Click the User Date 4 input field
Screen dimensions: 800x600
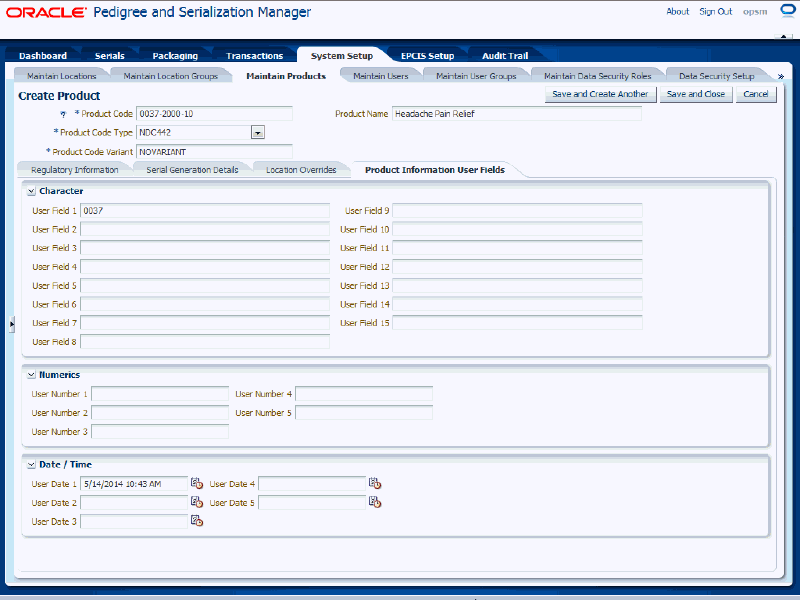point(312,484)
